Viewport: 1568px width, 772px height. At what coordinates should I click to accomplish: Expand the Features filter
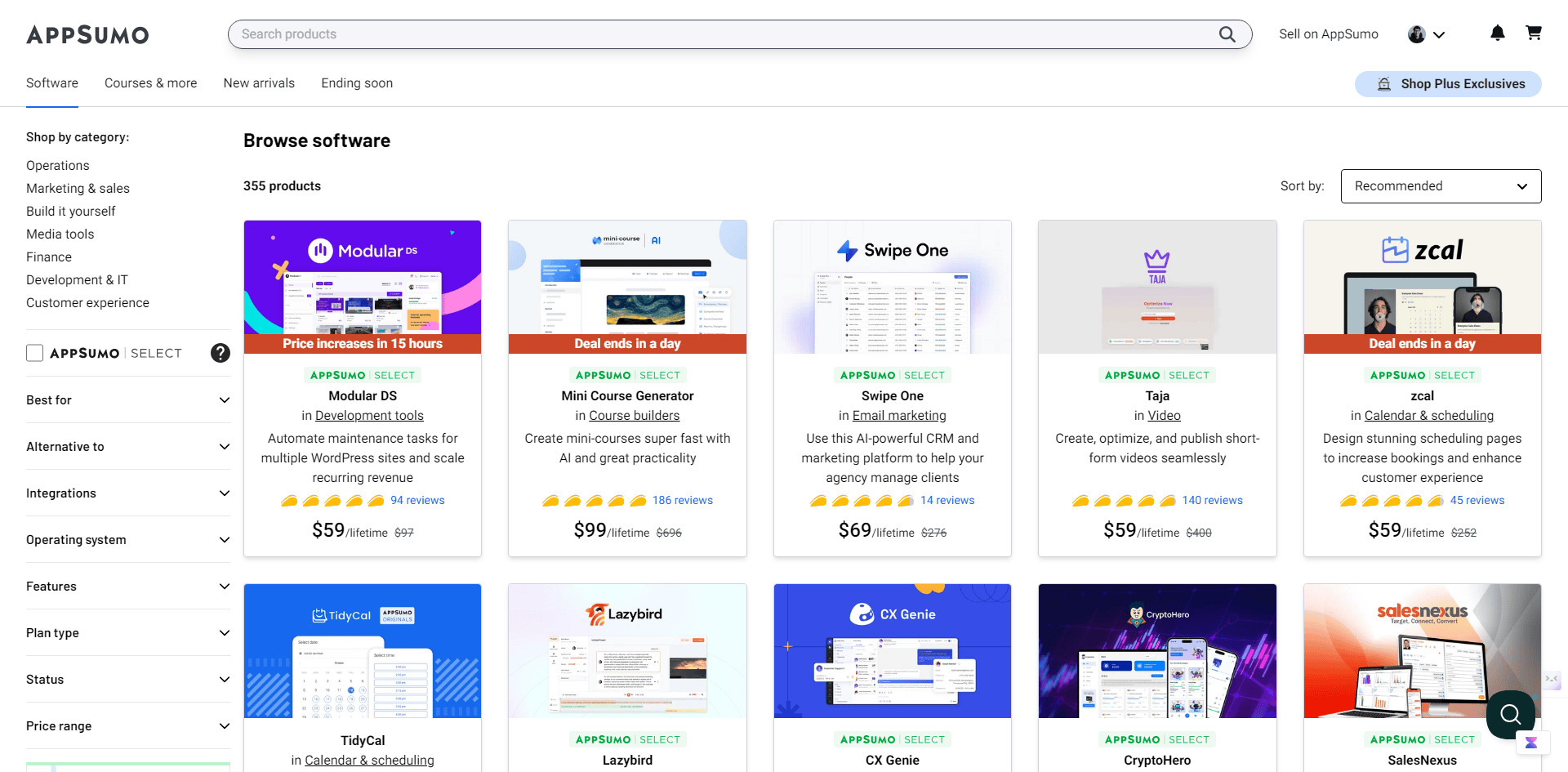tap(128, 587)
